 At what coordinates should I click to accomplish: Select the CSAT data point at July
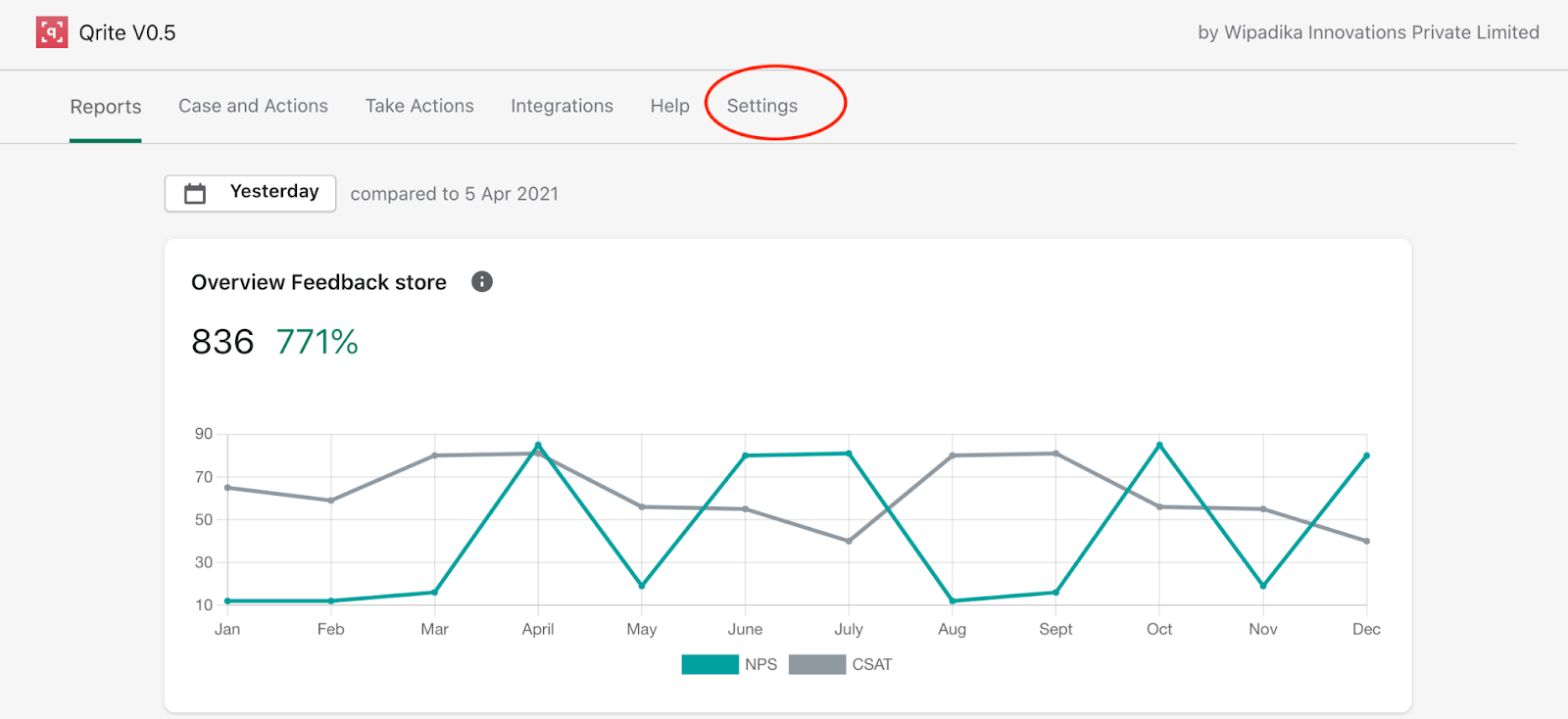(849, 541)
